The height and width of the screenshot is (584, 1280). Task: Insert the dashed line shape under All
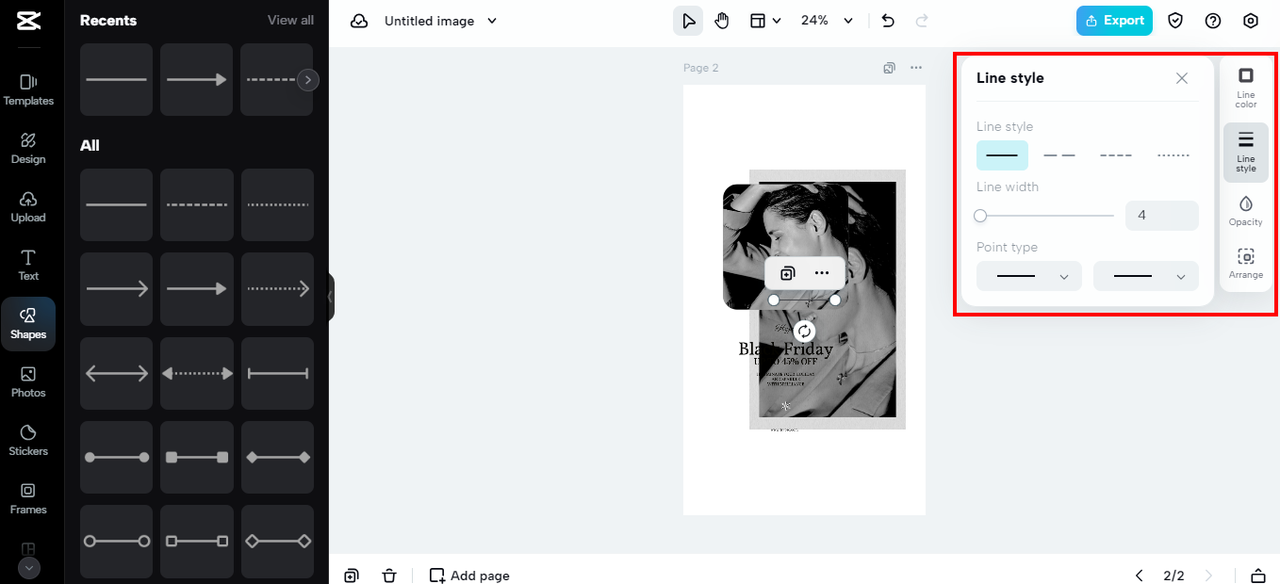[x=197, y=205]
